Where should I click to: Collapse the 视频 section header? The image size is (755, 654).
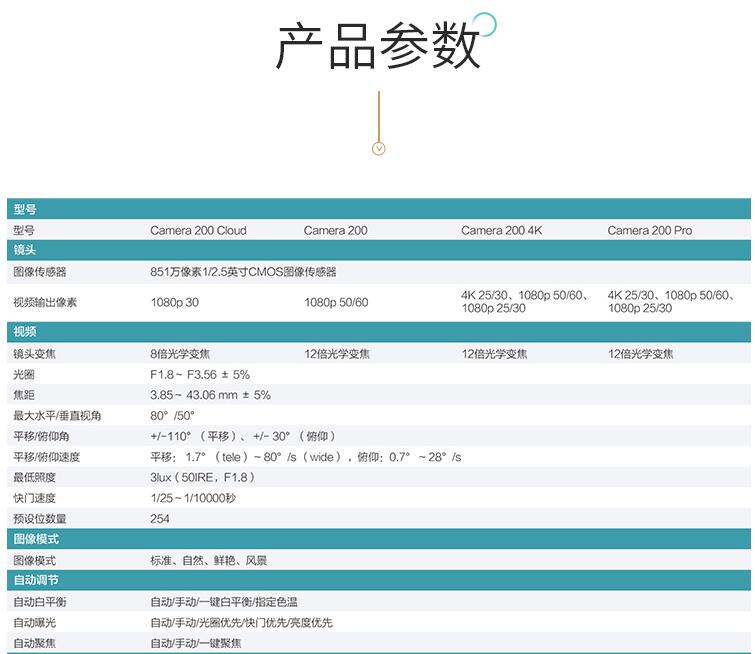[x=378, y=333]
